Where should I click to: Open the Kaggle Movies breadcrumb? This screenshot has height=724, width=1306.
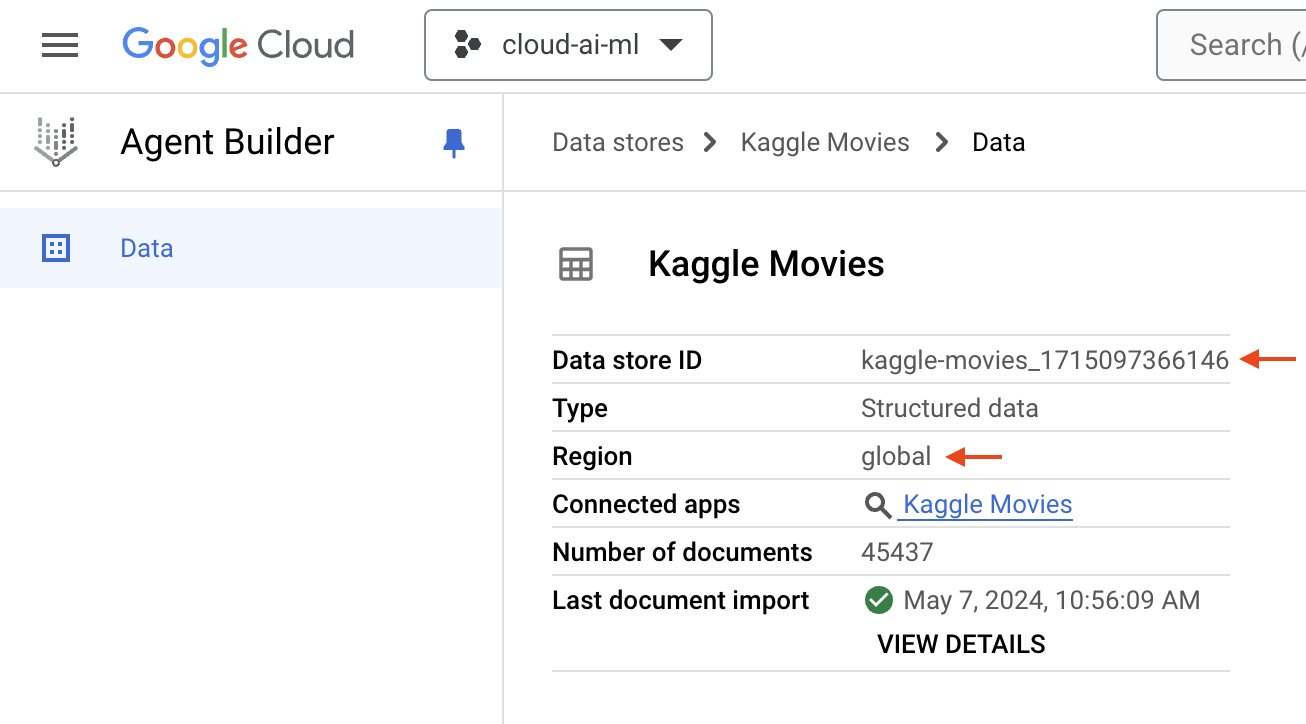point(825,142)
